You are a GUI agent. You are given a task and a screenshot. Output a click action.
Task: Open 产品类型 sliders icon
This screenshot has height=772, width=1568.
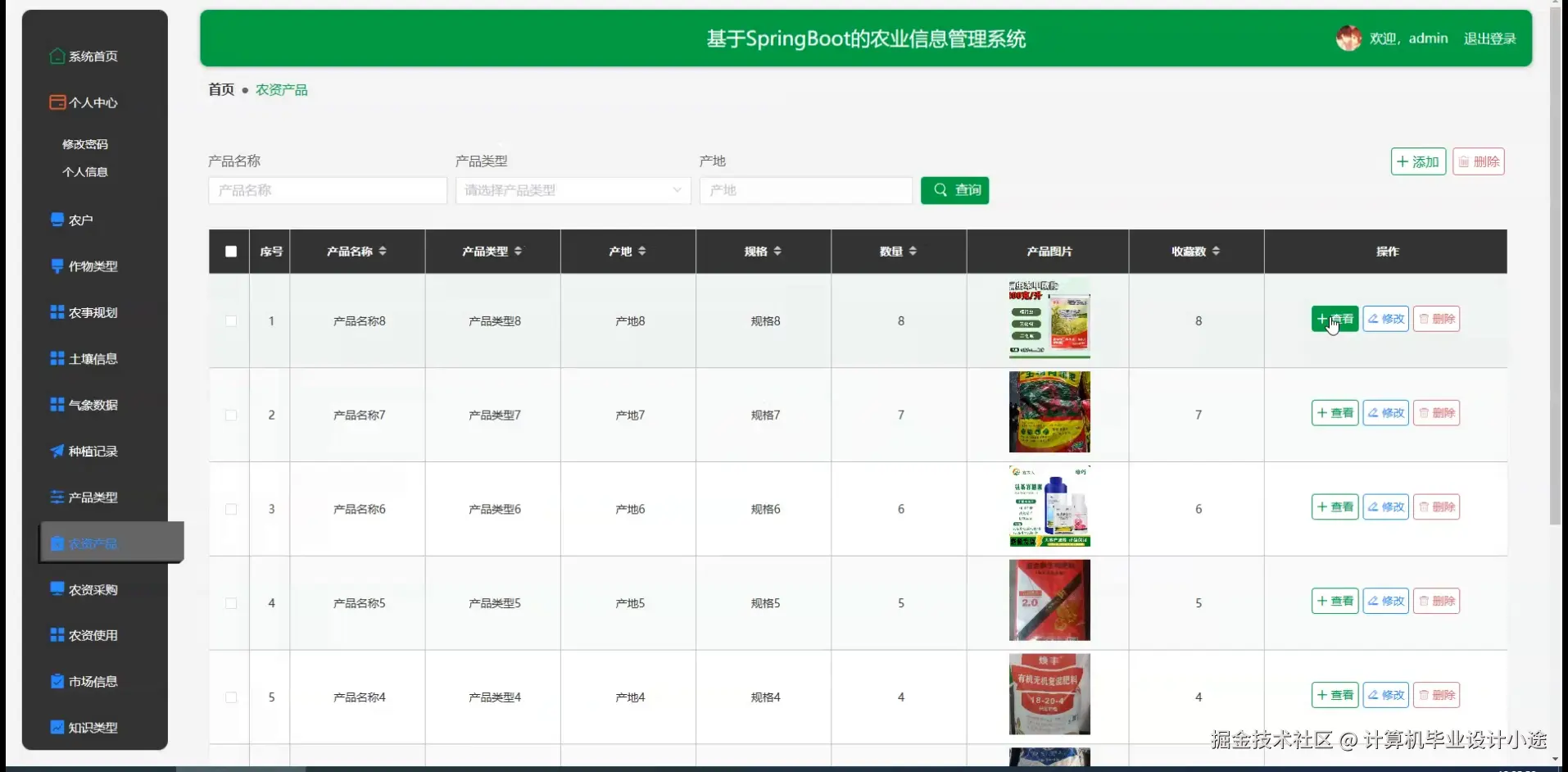57,497
